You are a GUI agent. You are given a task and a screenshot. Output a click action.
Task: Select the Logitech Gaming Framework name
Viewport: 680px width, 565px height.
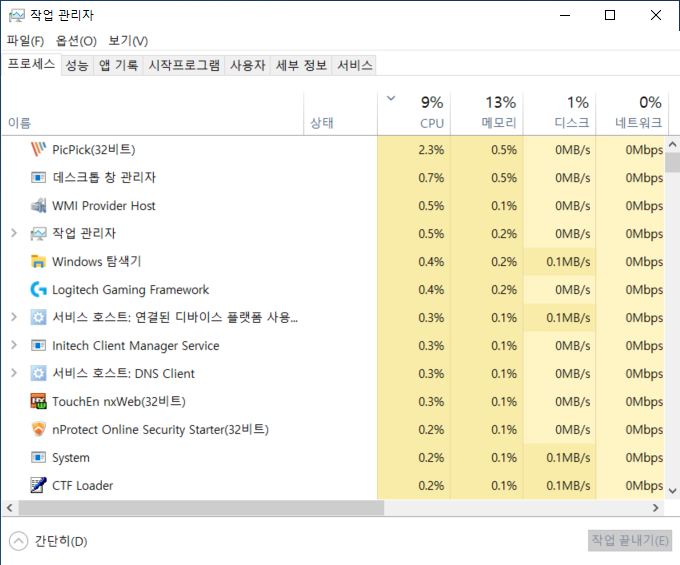tap(131, 290)
